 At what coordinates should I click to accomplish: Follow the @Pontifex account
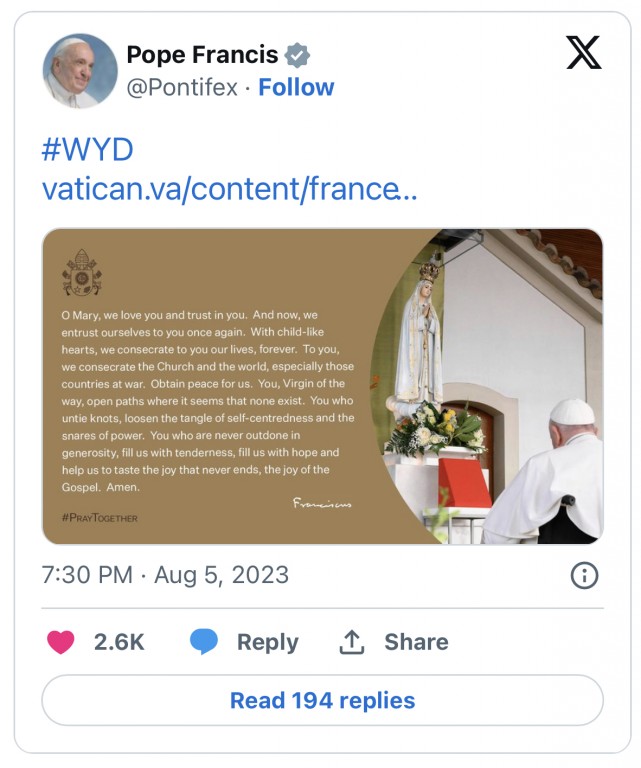click(x=296, y=87)
